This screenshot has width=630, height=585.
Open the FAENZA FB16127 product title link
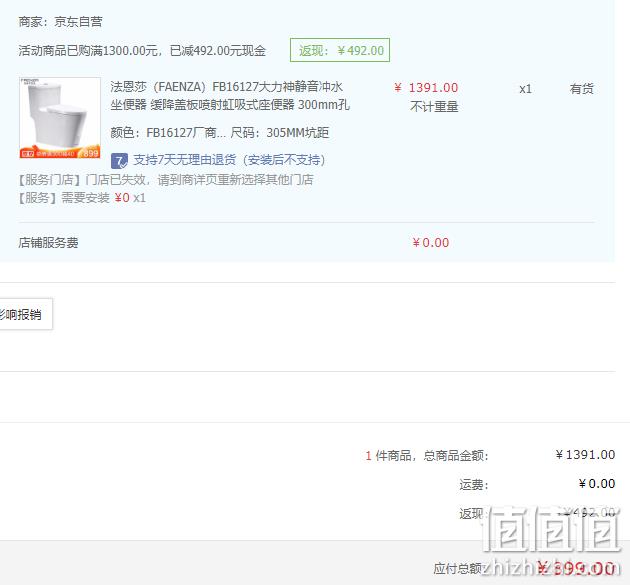coord(230,96)
